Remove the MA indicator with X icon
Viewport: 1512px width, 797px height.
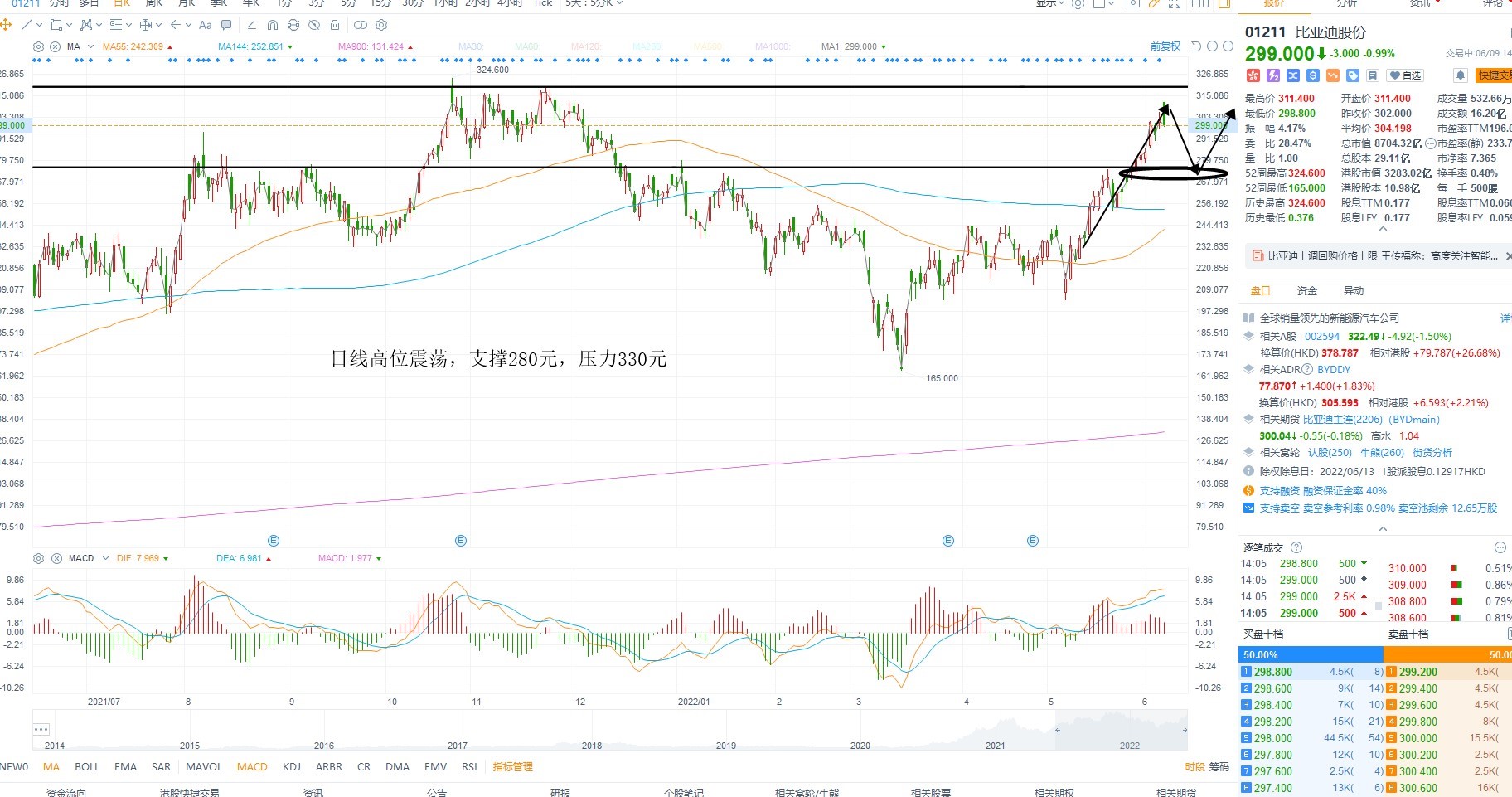(55, 46)
